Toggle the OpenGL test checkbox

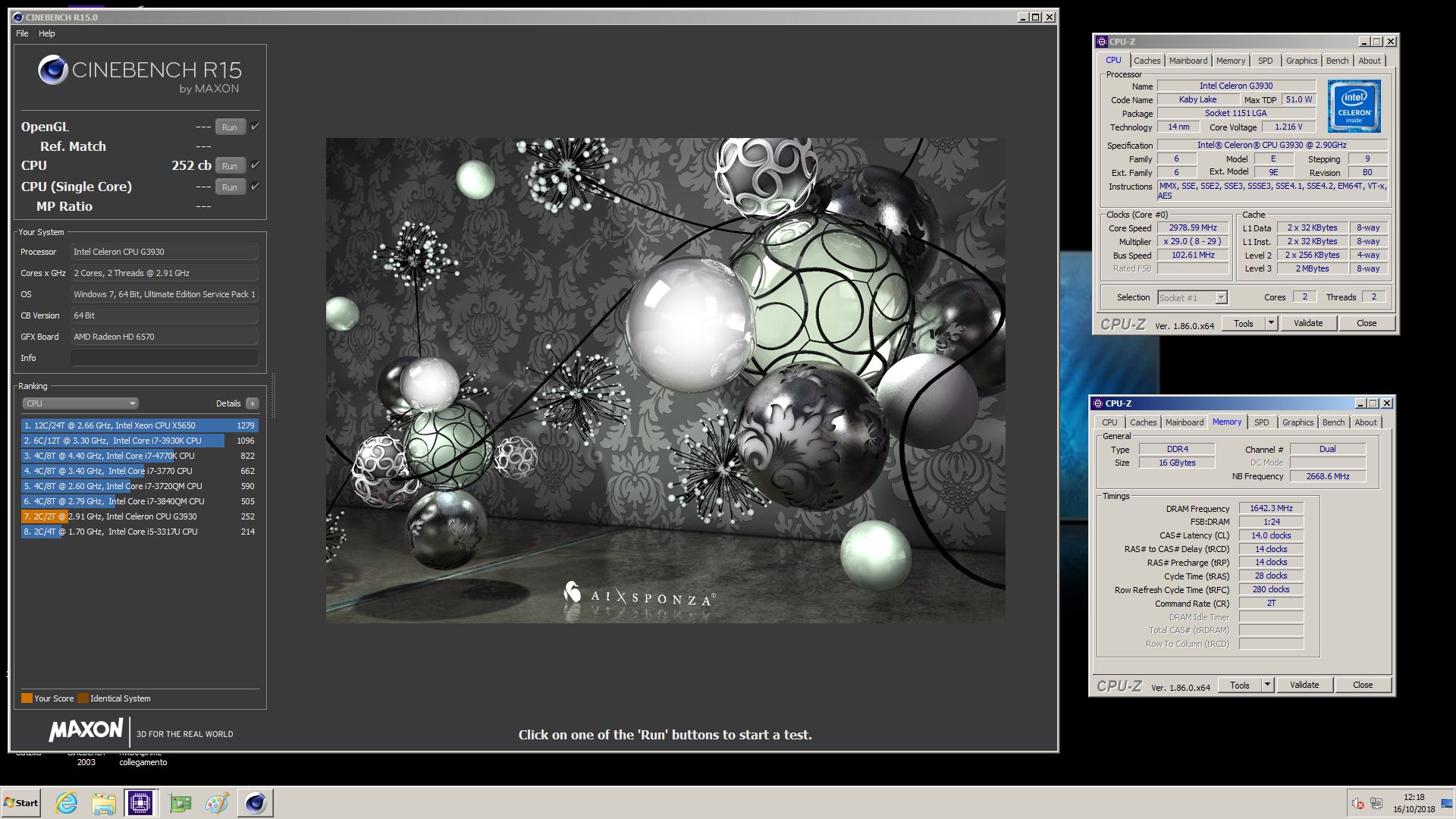click(x=256, y=126)
